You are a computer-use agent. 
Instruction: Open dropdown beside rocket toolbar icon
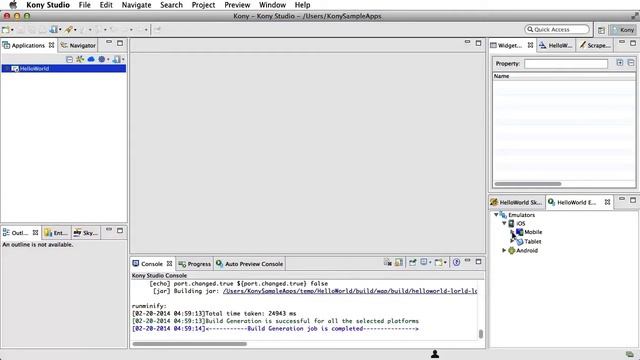click(x=75, y=30)
